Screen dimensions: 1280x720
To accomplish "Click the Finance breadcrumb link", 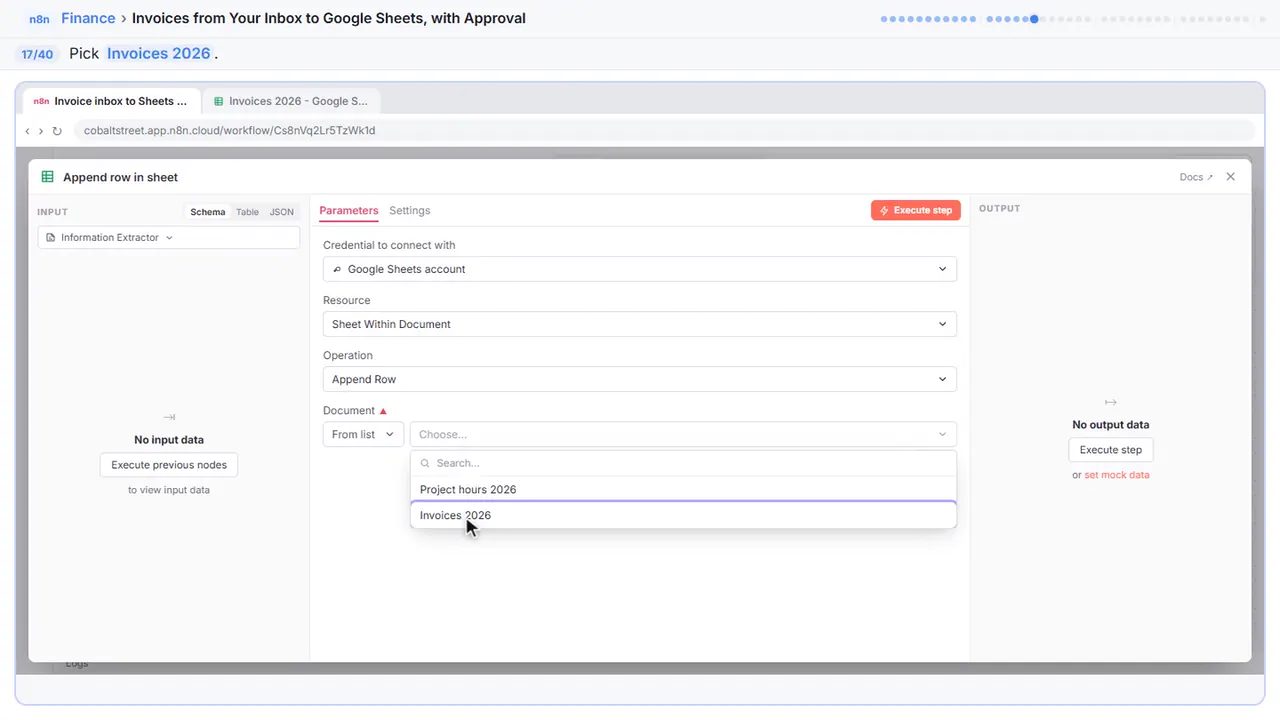I will click(x=88, y=18).
